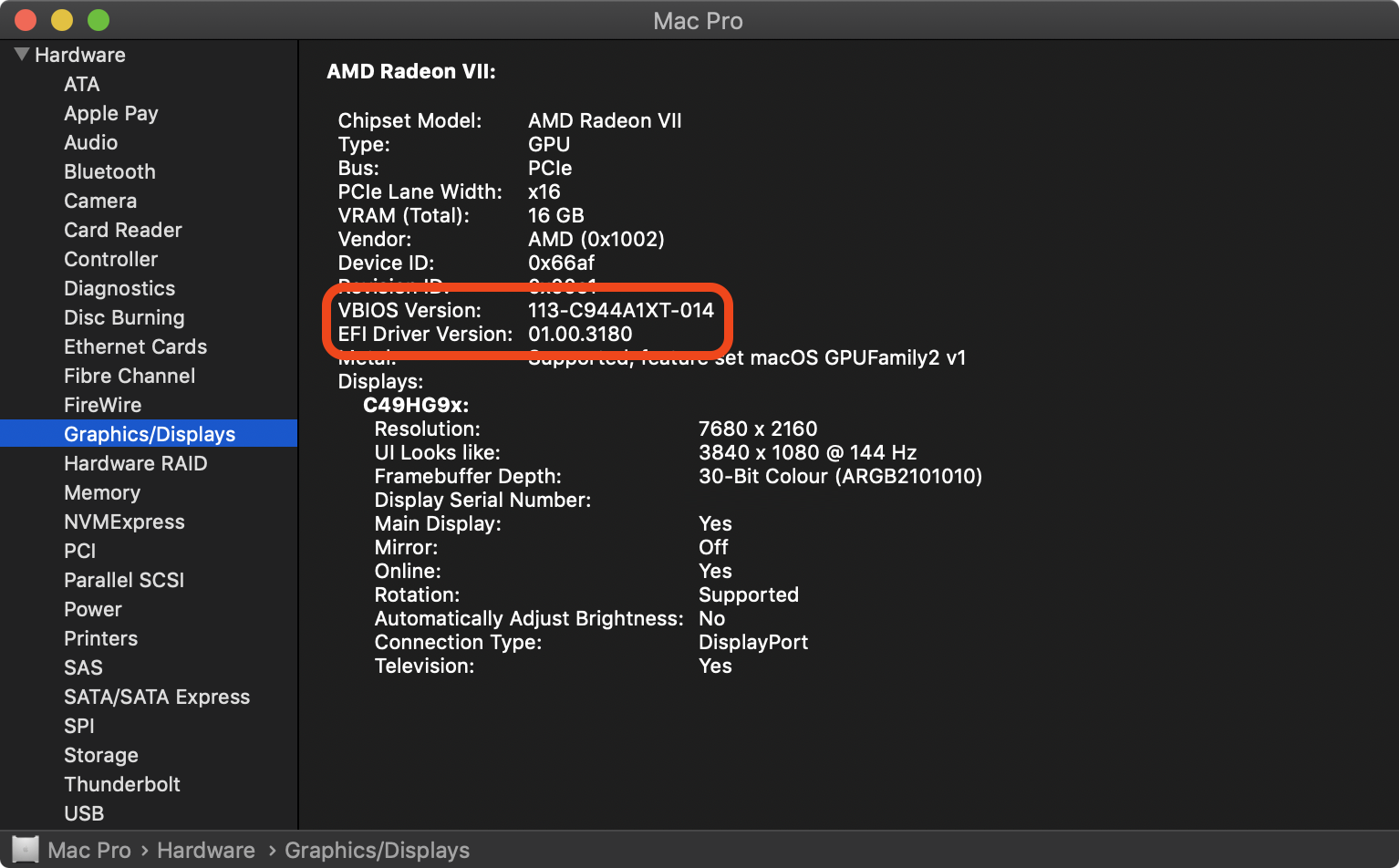The image size is (1399, 868).
Task: Click the Television: label
Action: click(424, 666)
